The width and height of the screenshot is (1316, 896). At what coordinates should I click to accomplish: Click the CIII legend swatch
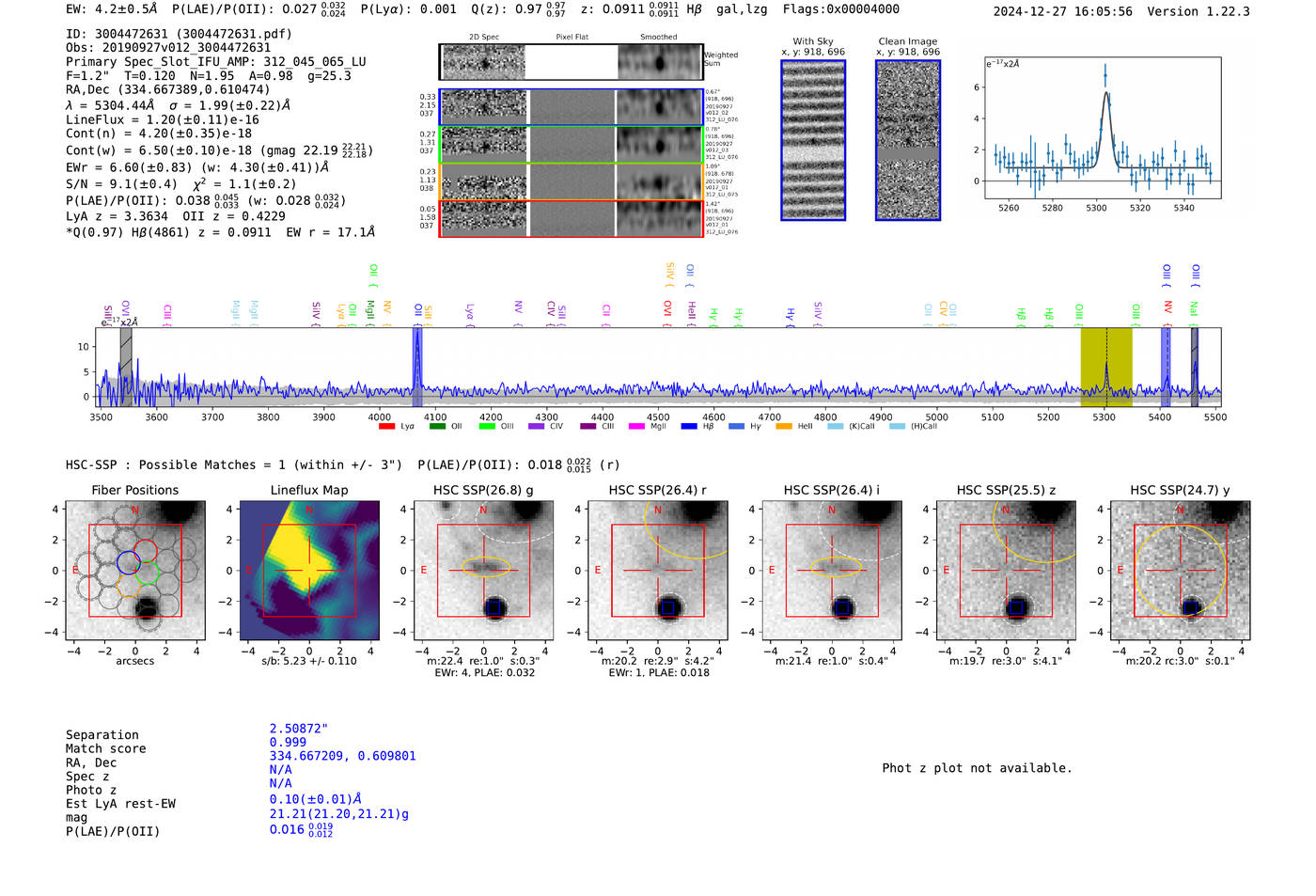(588, 427)
